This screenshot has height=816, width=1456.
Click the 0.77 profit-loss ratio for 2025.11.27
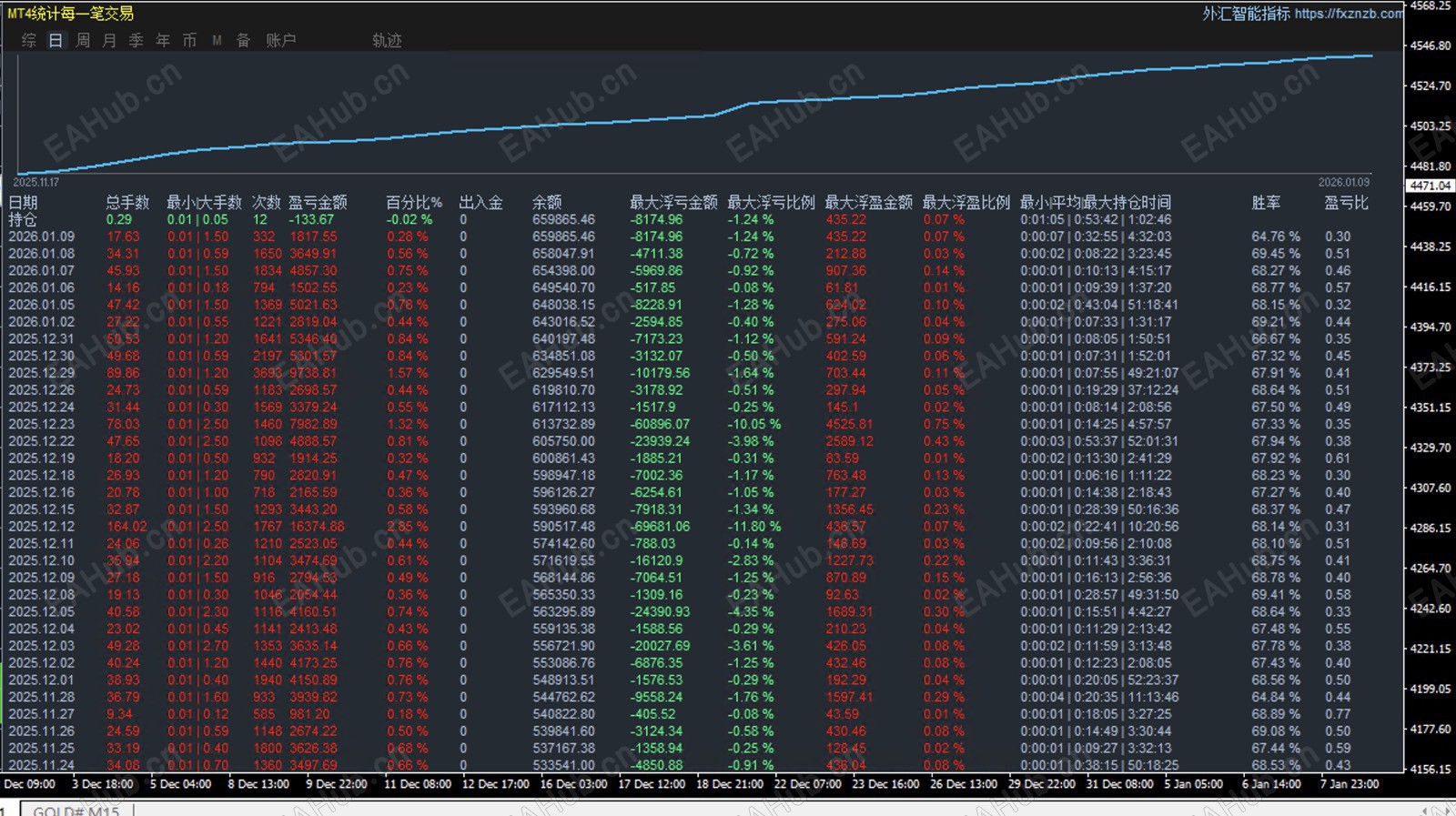point(1338,714)
